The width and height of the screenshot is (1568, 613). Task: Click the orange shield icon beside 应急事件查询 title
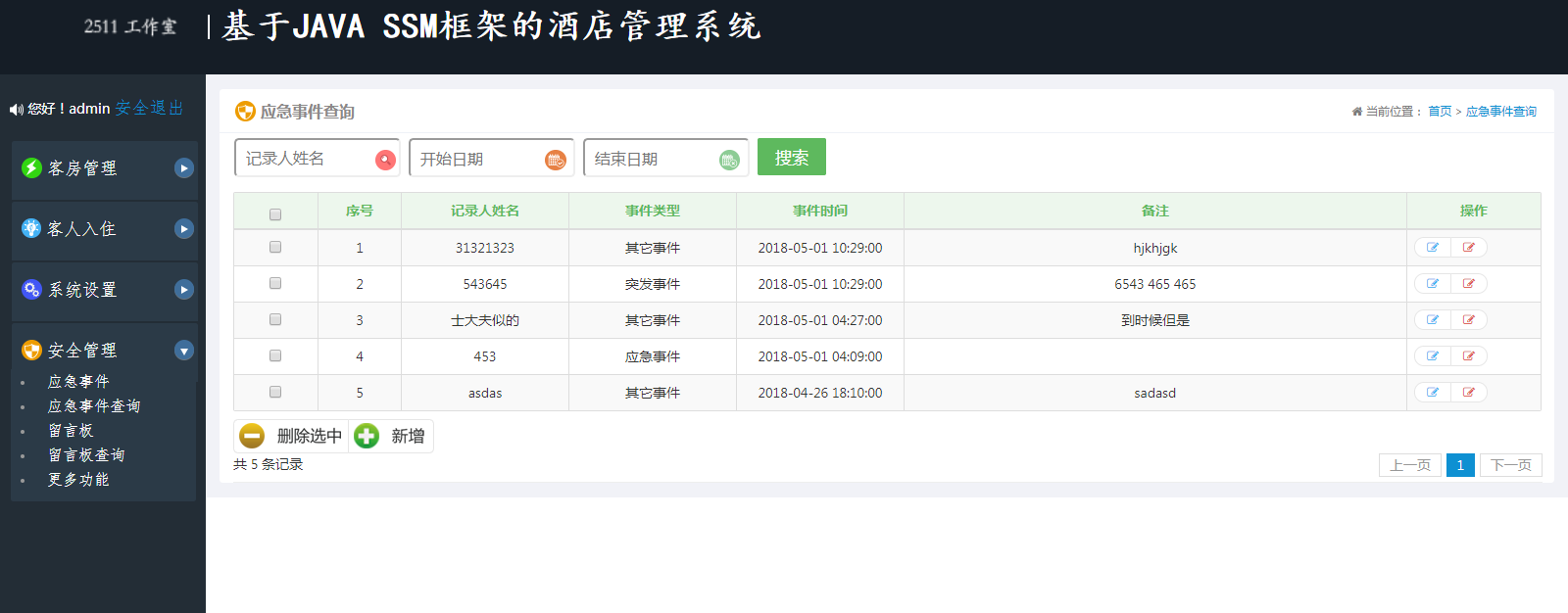click(x=245, y=112)
